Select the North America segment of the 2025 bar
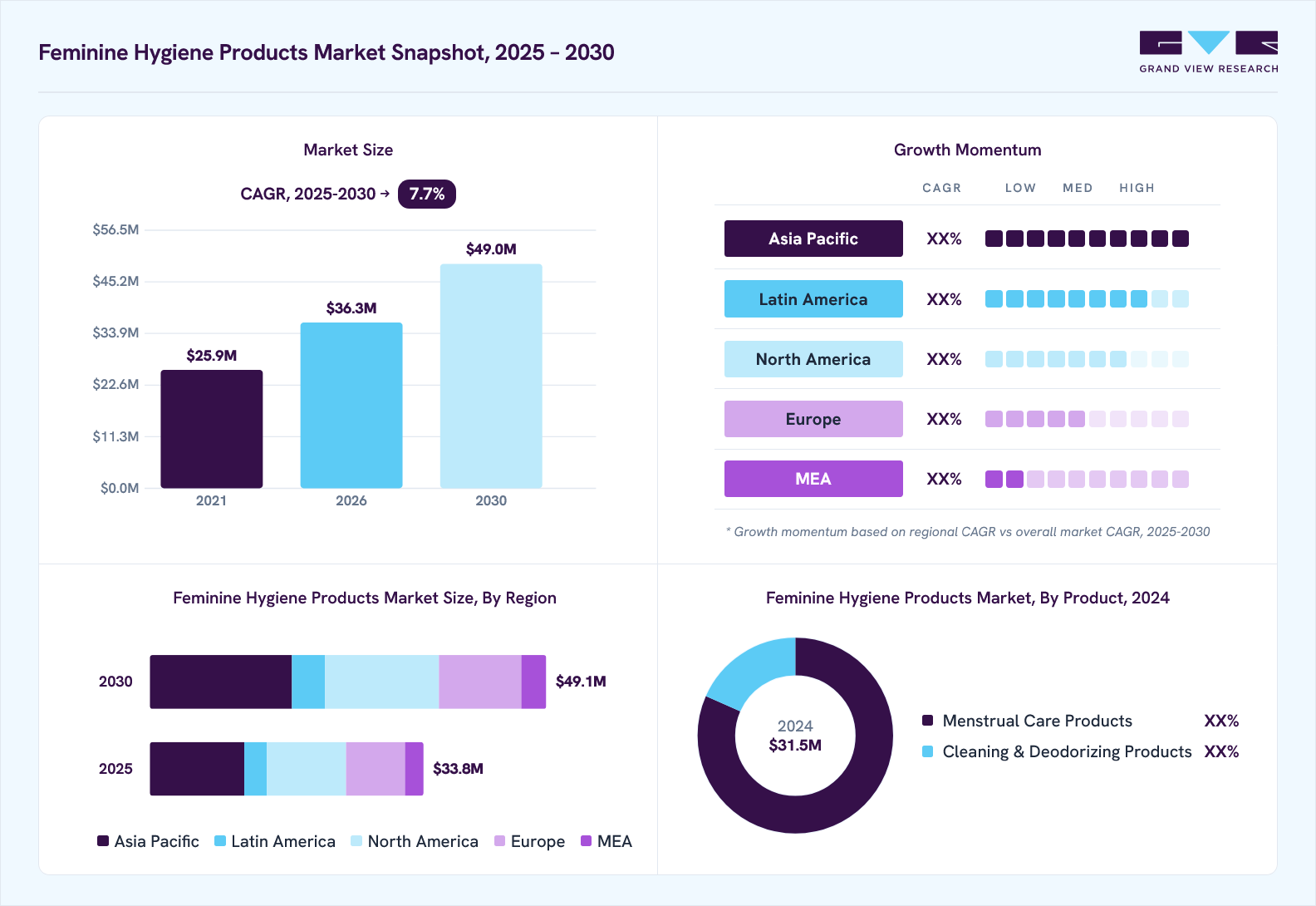Screen dimensions: 1316x906 tap(307, 769)
